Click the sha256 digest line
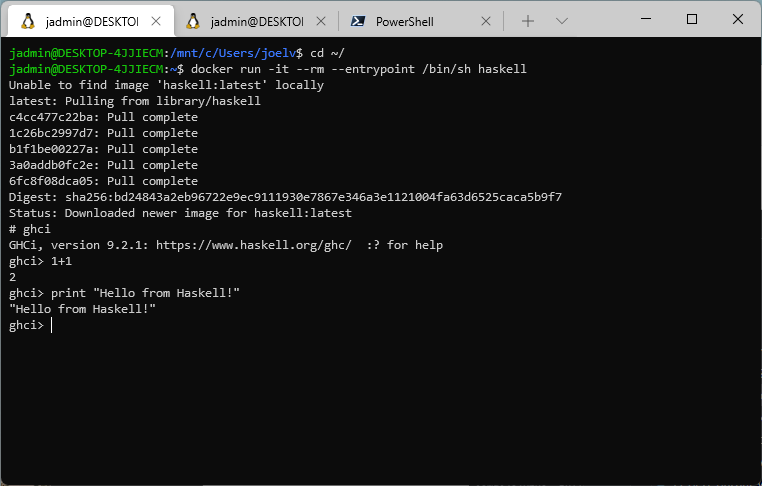 [x=285, y=197]
